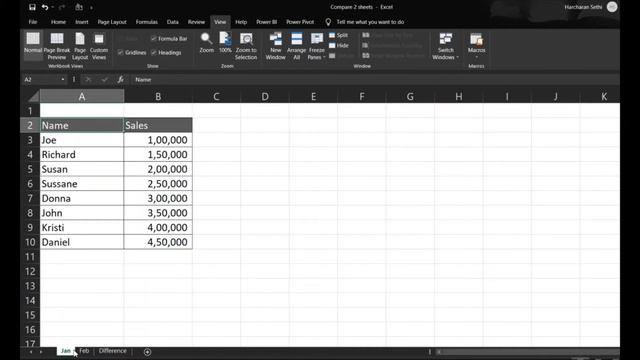The width and height of the screenshot is (640, 360).
Task: Open the Zoom dialog magnifier
Action: (207, 42)
